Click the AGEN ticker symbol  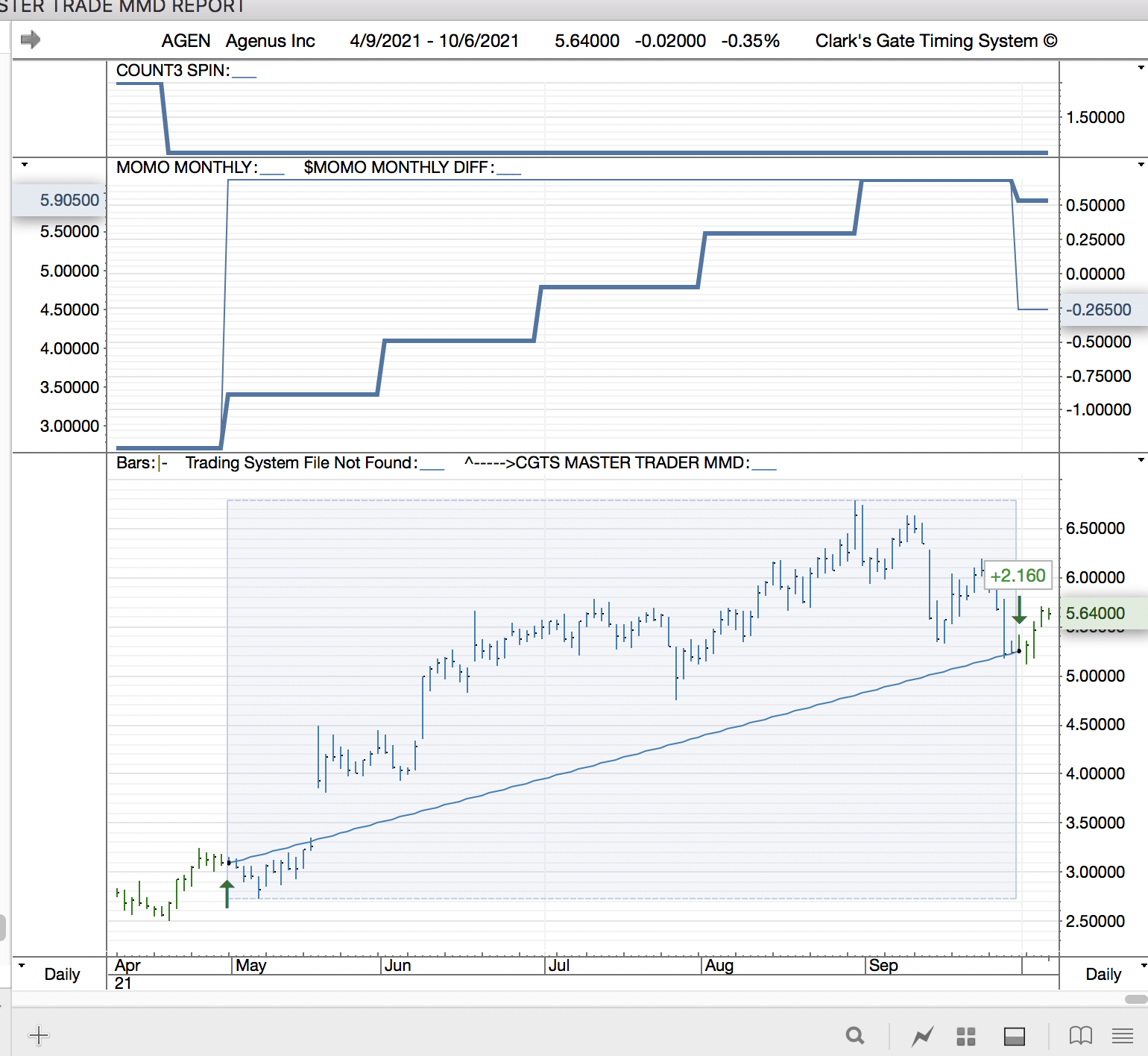(x=186, y=41)
